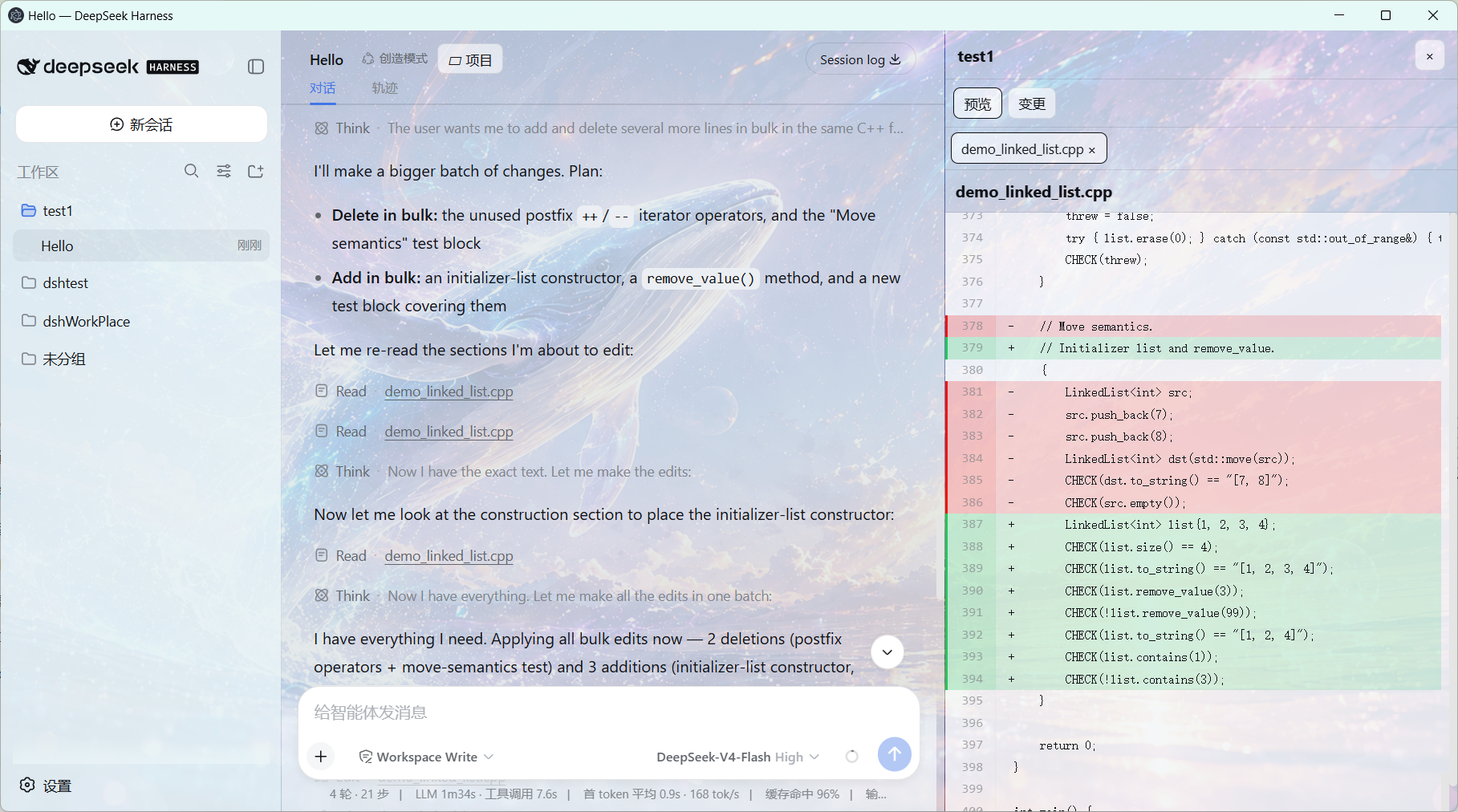
Task: Expand the first Think block about bulk edits
Action: (610, 128)
